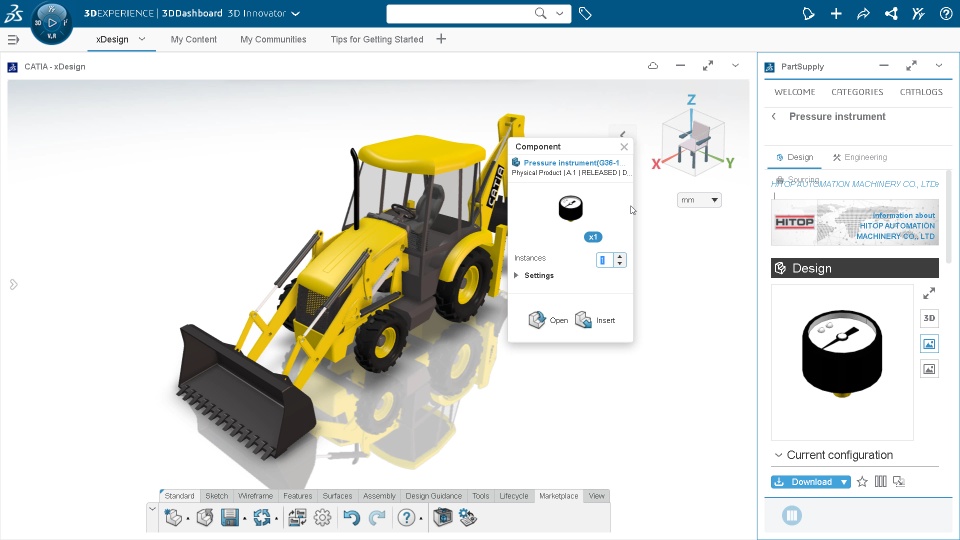Click the import second toolbar icon

pos(204,518)
